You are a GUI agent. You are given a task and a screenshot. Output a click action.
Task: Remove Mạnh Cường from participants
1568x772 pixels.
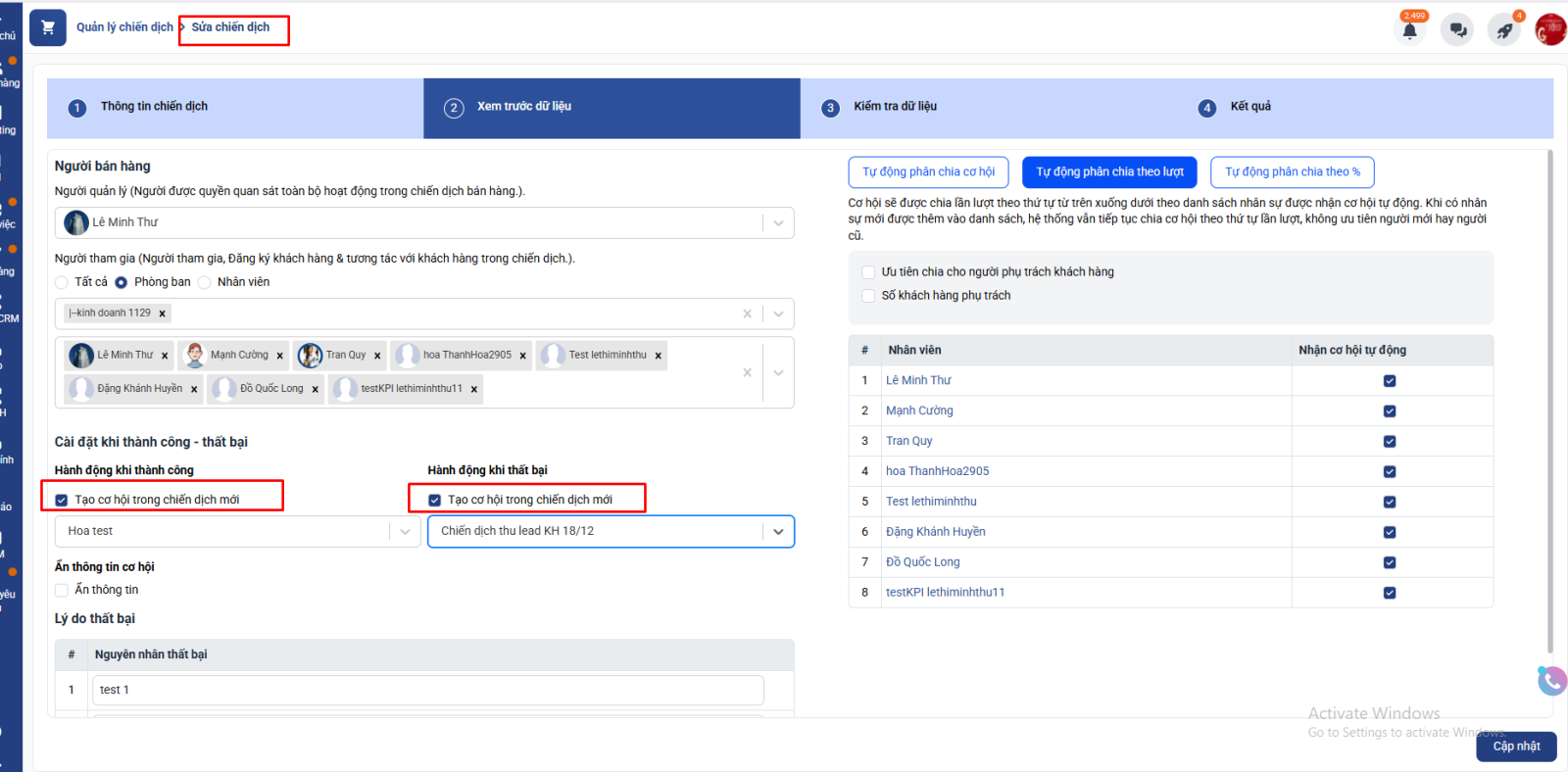point(280,356)
